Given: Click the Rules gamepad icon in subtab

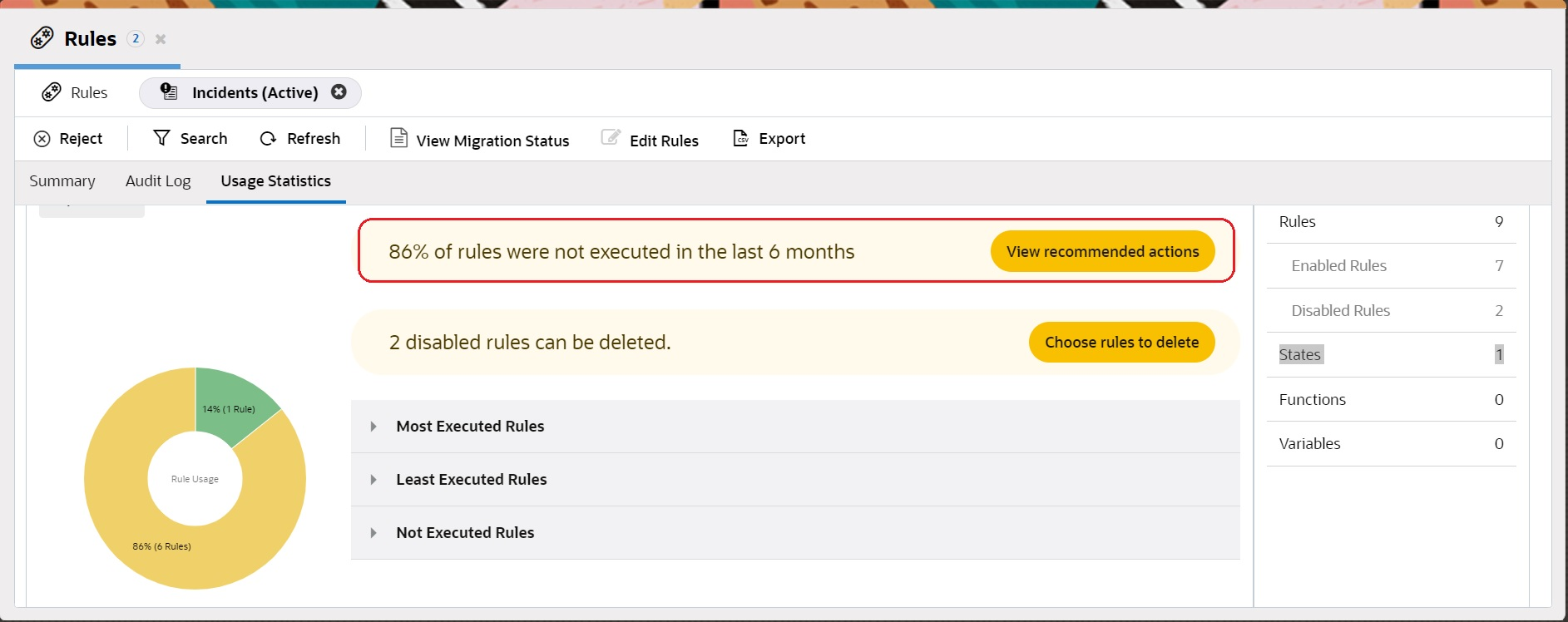Looking at the screenshot, I should pyautogui.click(x=52, y=92).
